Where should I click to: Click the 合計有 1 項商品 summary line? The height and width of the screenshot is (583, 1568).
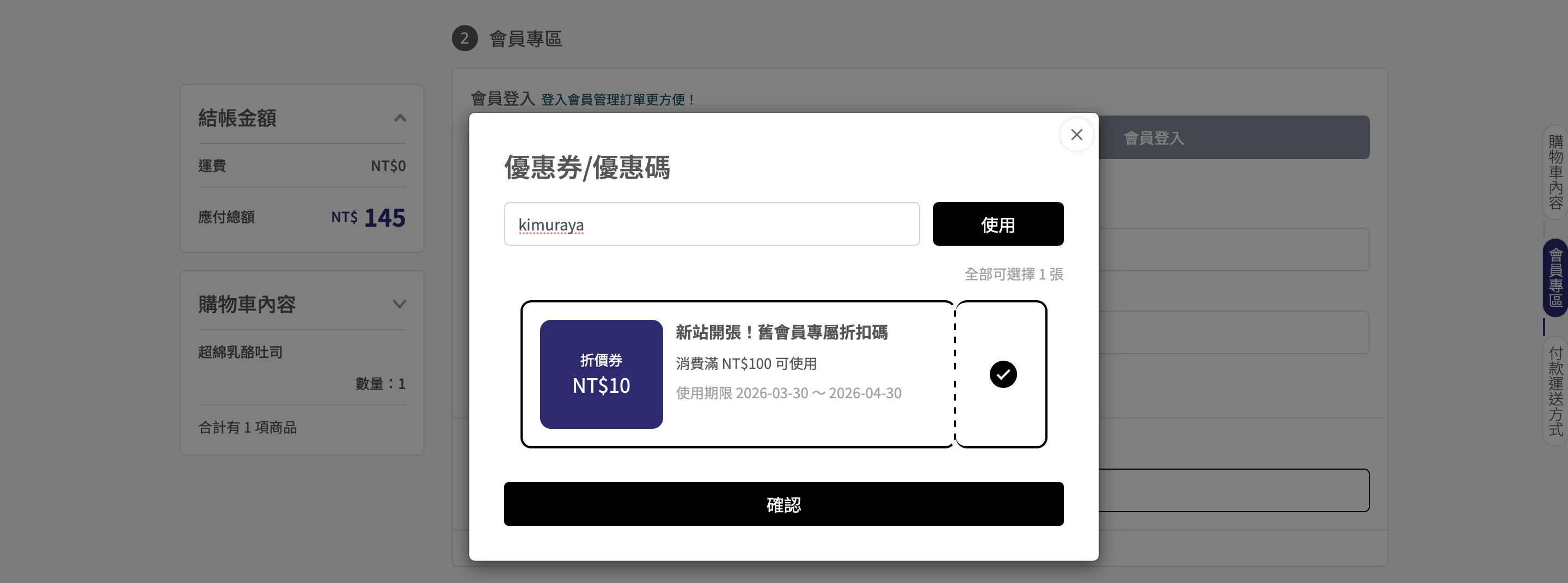[x=247, y=428]
